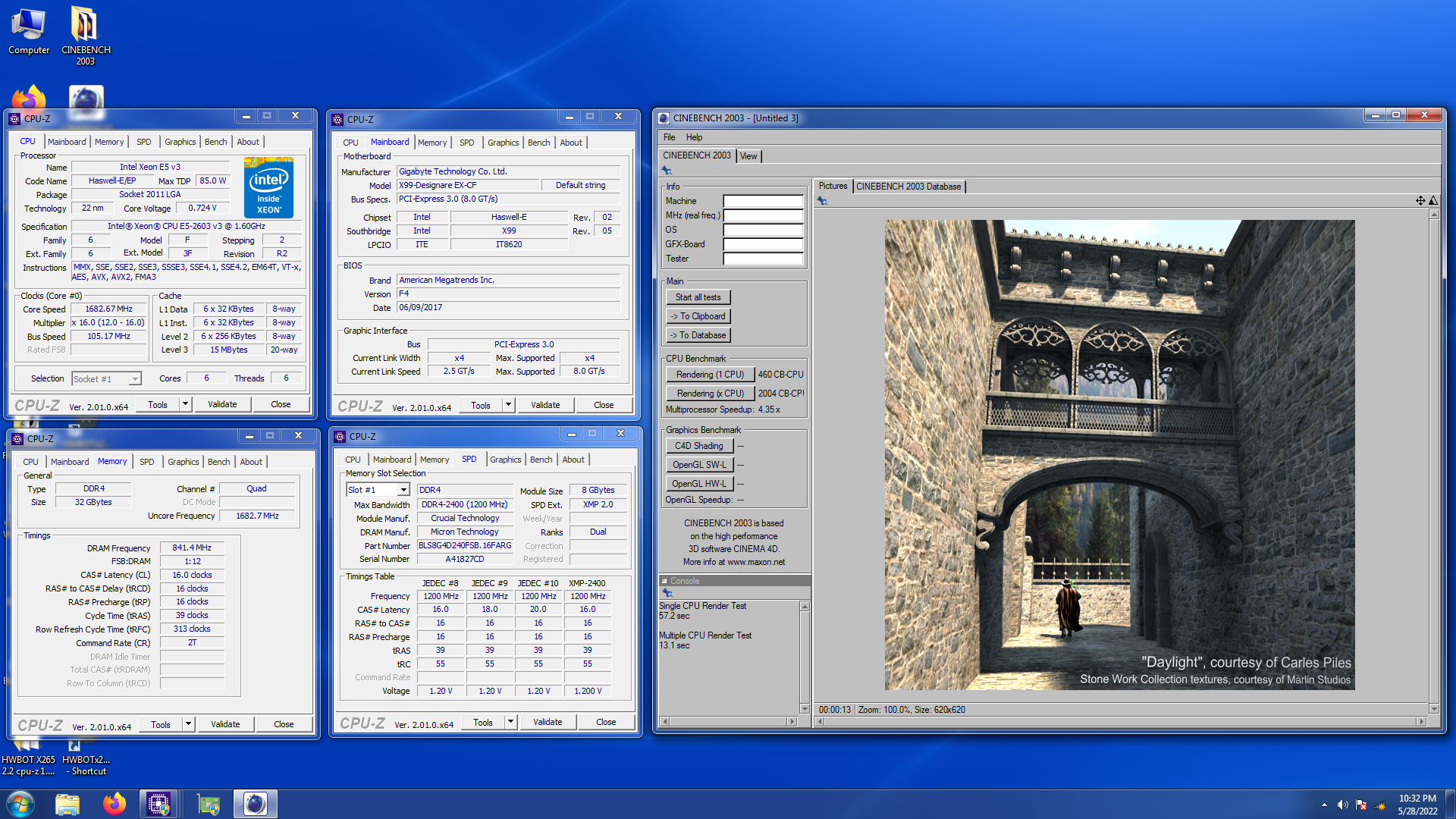Click into the Machine info field
The image size is (1456, 819).
tap(763, 201)
